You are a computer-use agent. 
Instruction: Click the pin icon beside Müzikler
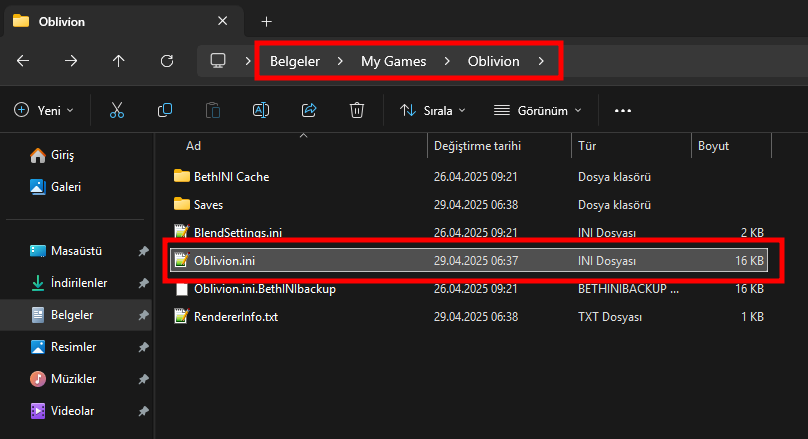coord(143,379)
